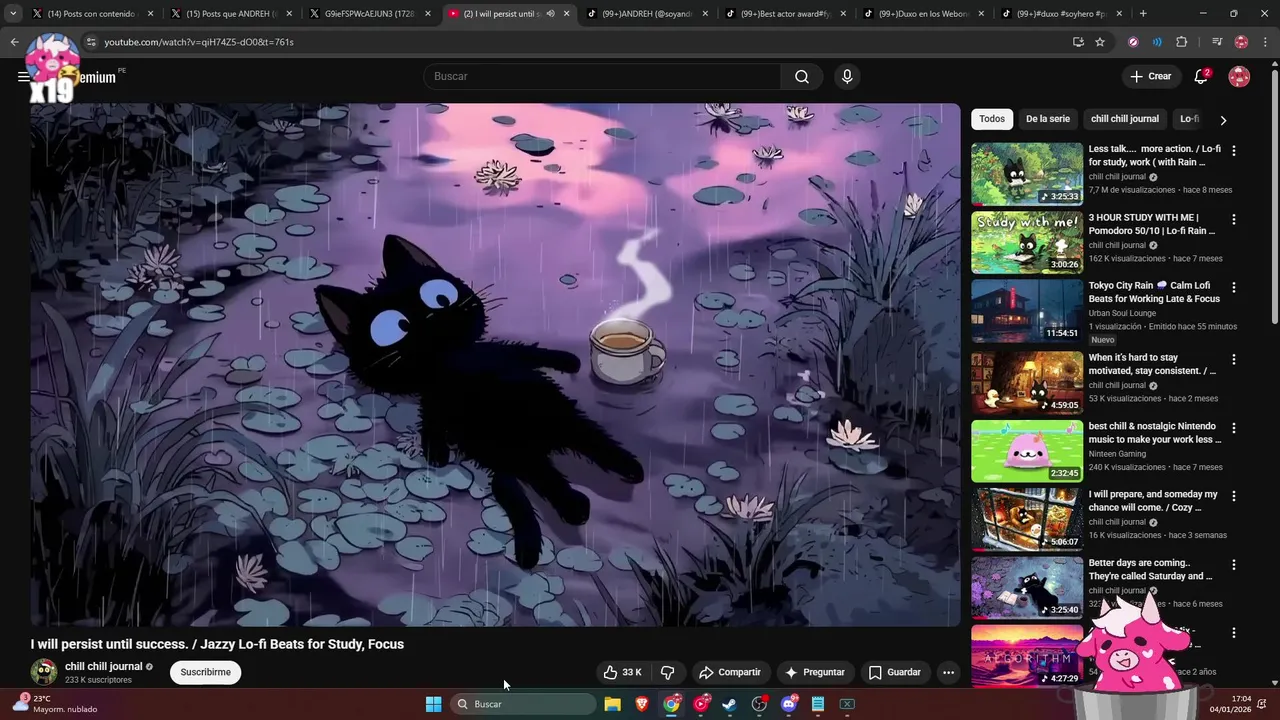Click the Crear button
The width and height of the screenshot is (1280, 720).
coord(1150,77)
